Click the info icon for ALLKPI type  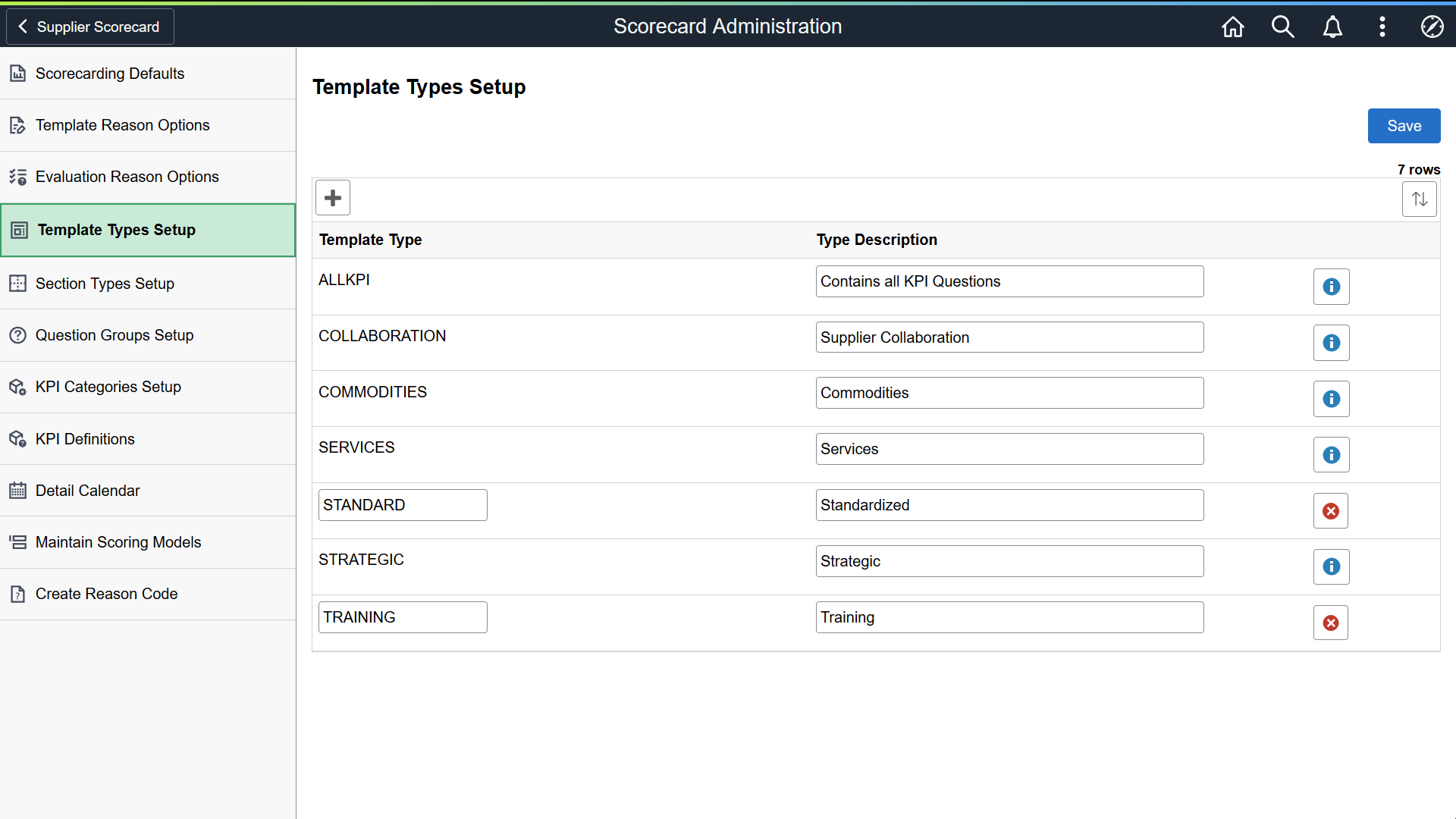pos(1331,287)
